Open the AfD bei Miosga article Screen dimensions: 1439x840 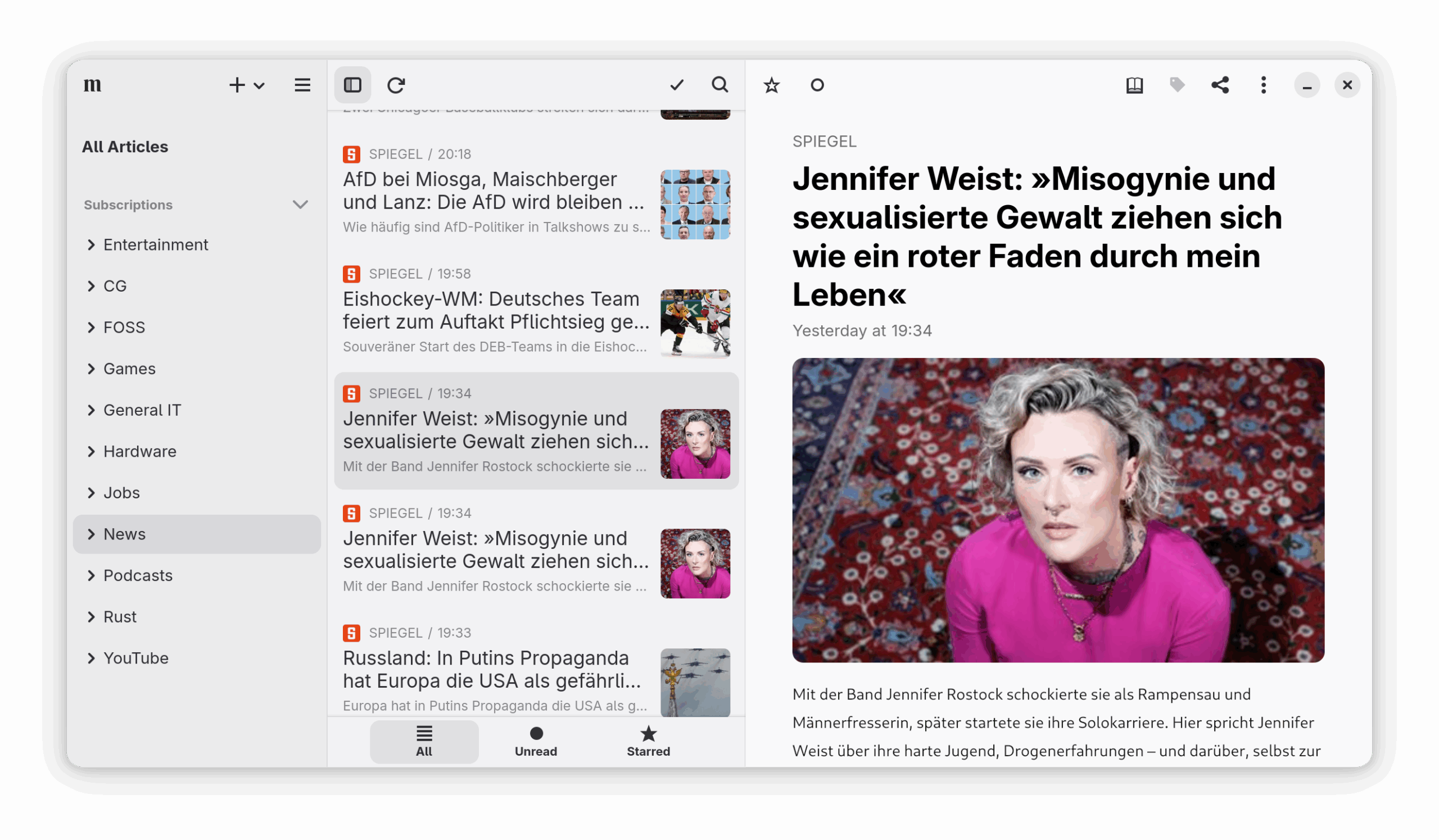pyautogui.click(x=536, y=192)
